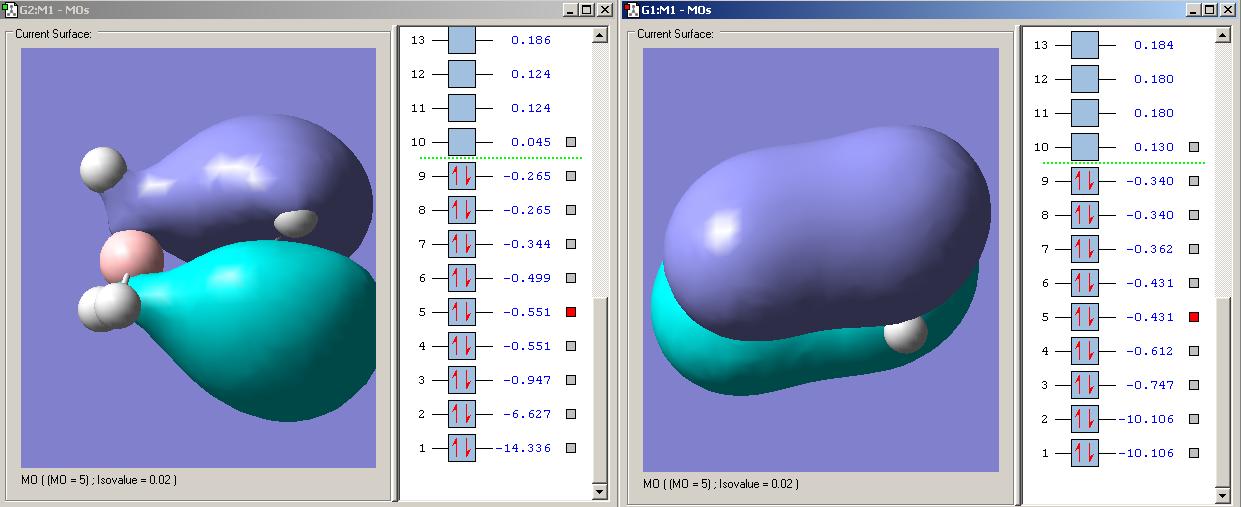Select occupied orbital 9 box in G1:M1
This screenshot has height=507, width=1241.
pos(1085,181)
